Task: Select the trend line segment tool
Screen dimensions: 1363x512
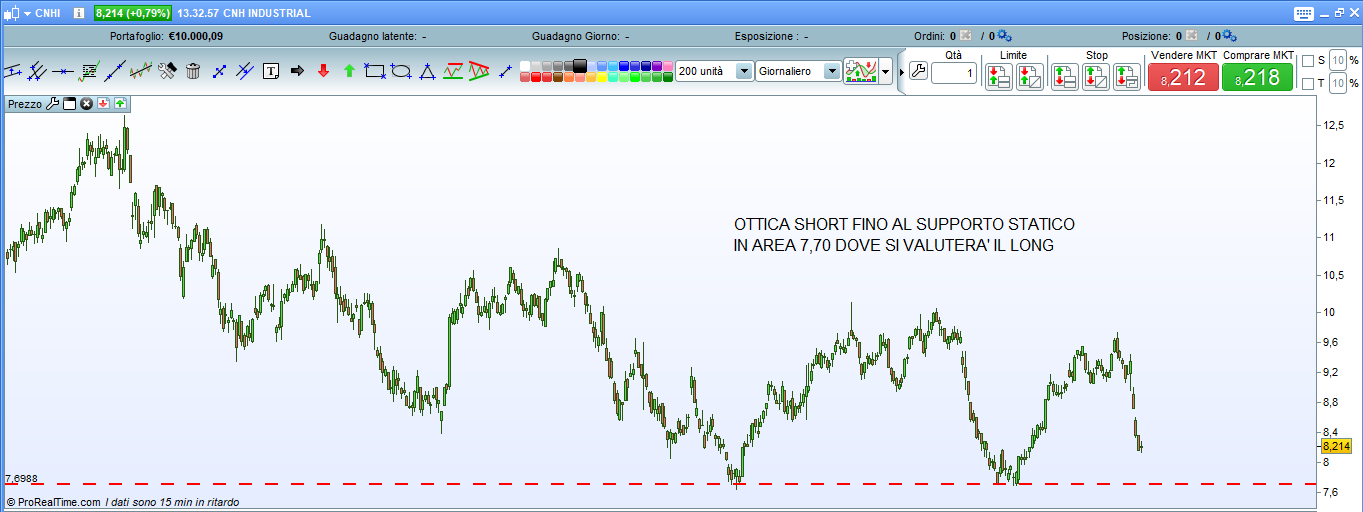Action: click(115, 71)
